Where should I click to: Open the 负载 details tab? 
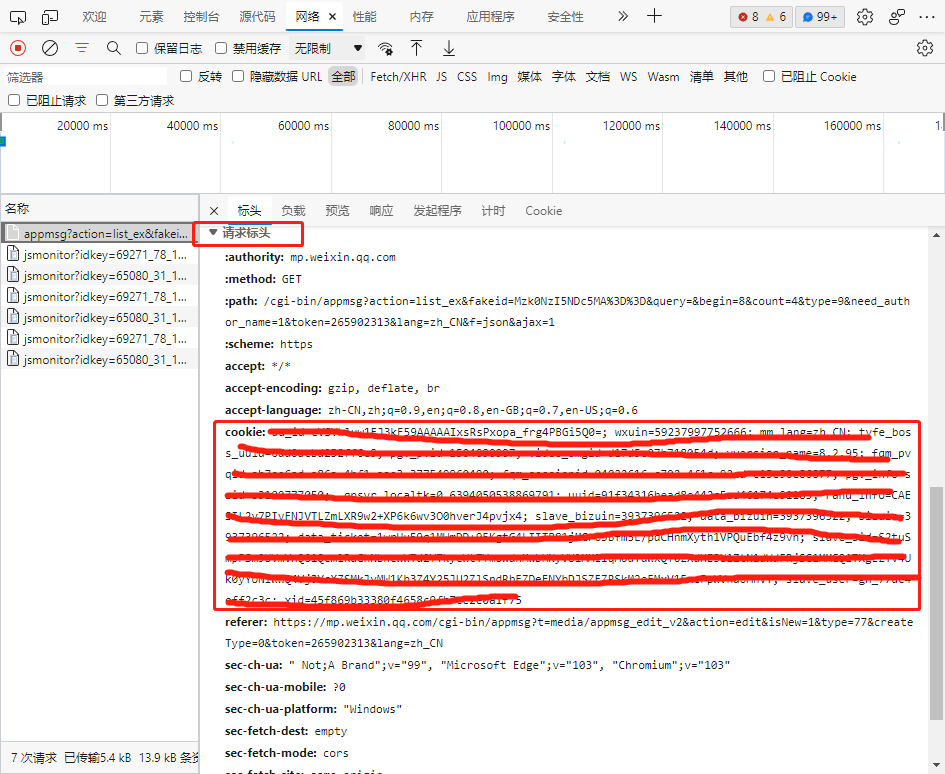(x=293, y=211)
